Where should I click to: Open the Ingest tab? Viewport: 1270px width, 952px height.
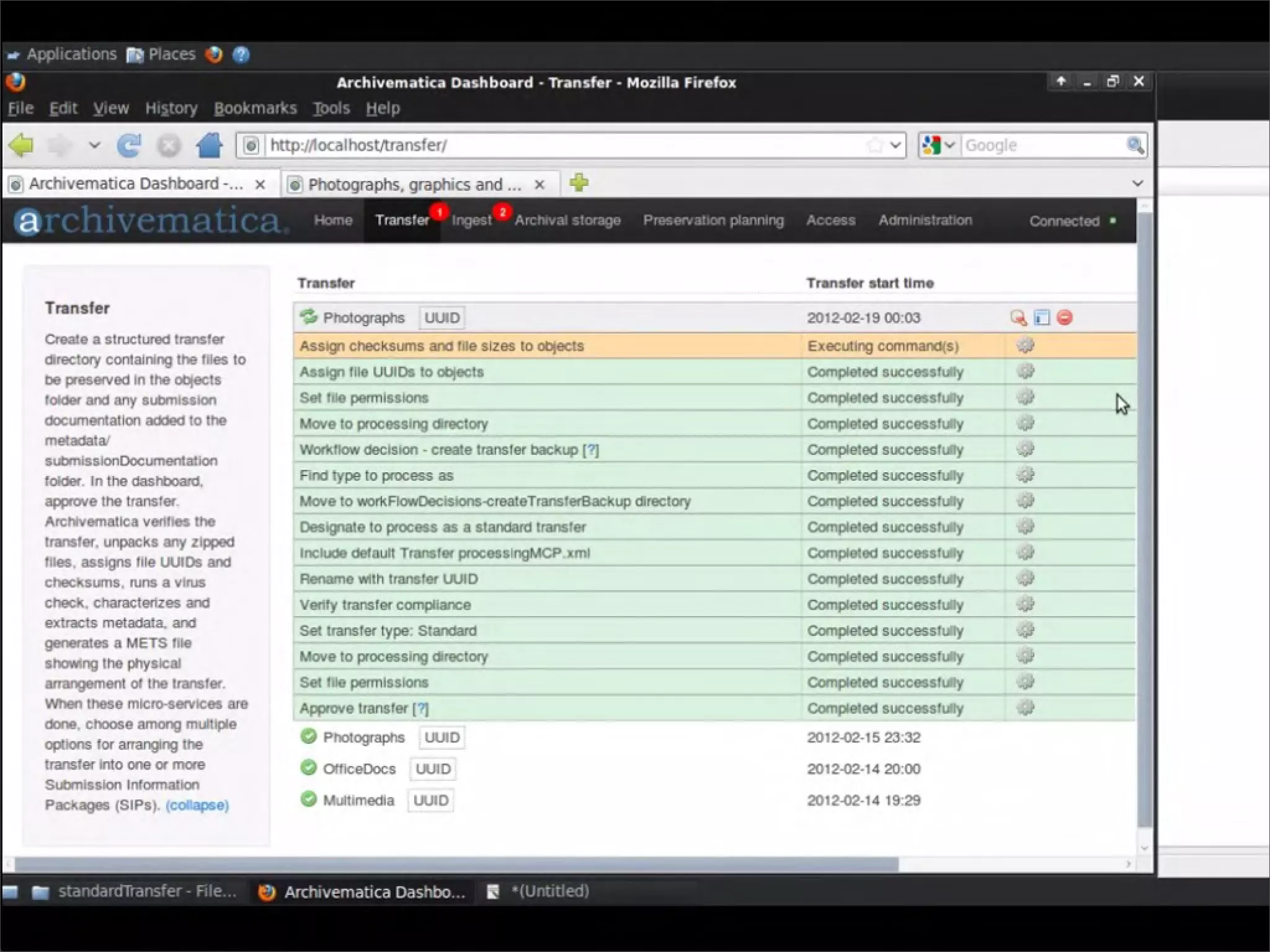click(471, 221)
